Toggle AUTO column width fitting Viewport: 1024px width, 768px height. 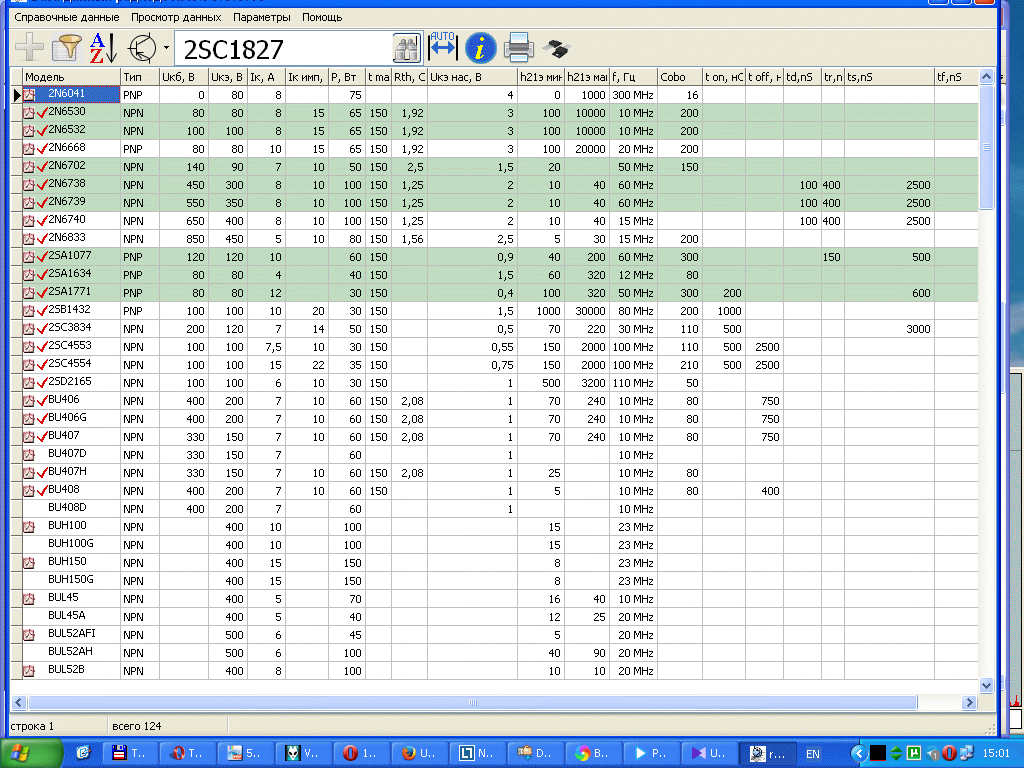coord(443,47)
